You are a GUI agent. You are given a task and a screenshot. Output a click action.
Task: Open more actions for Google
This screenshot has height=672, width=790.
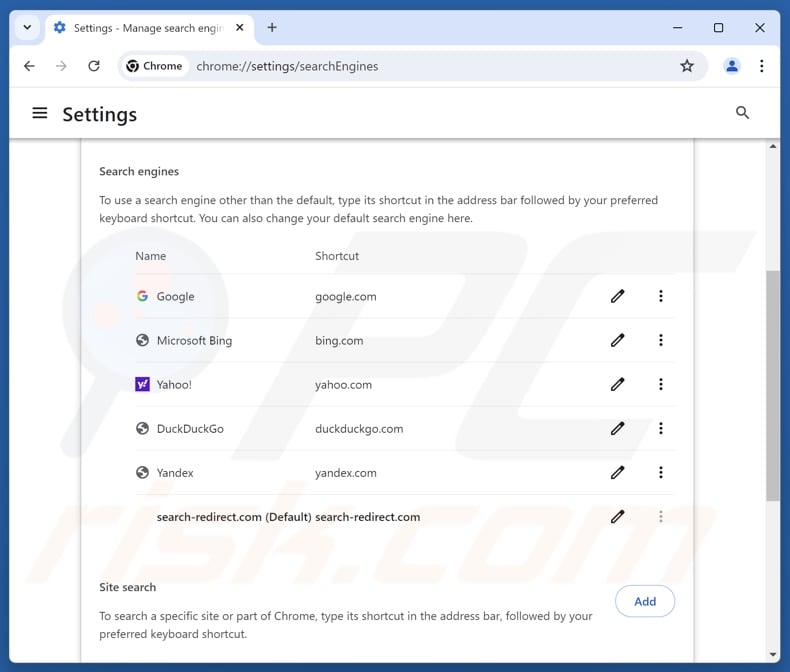pyautogui.click(x=661, y=296)
